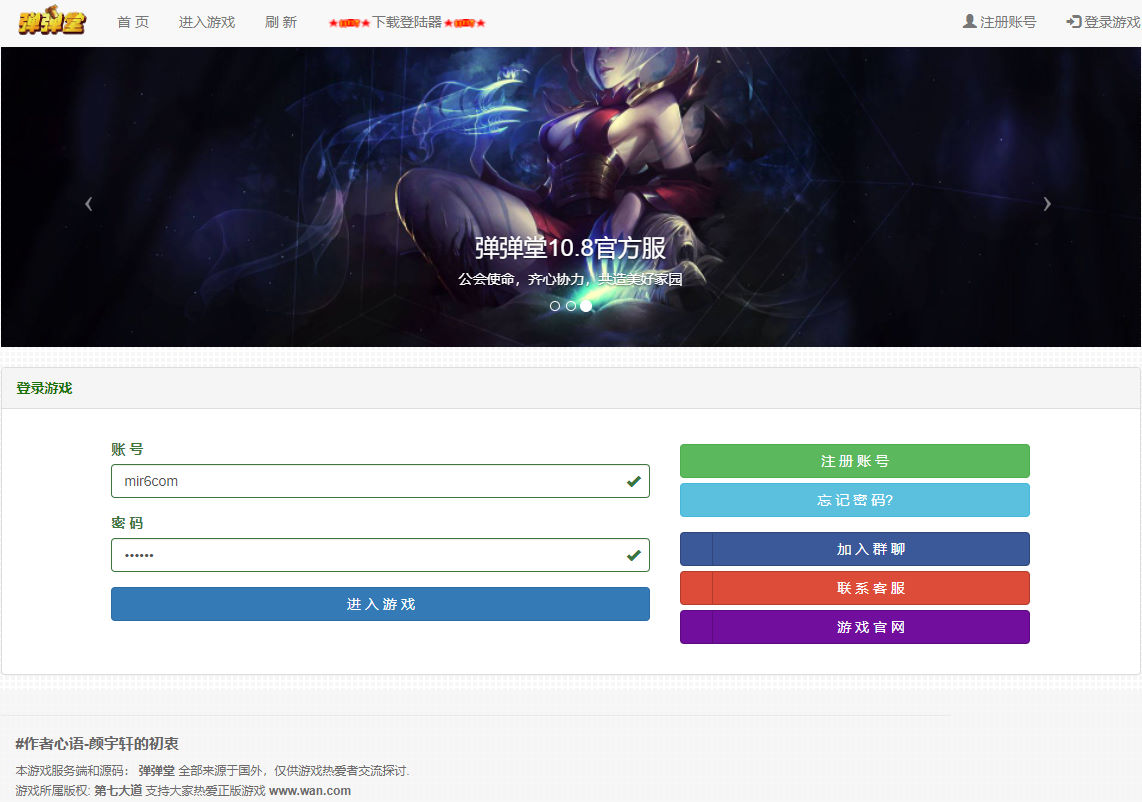The image size is (1142, 802).
Task: Focus the 账号 field containing mir6com
Action: coord(380,481)
